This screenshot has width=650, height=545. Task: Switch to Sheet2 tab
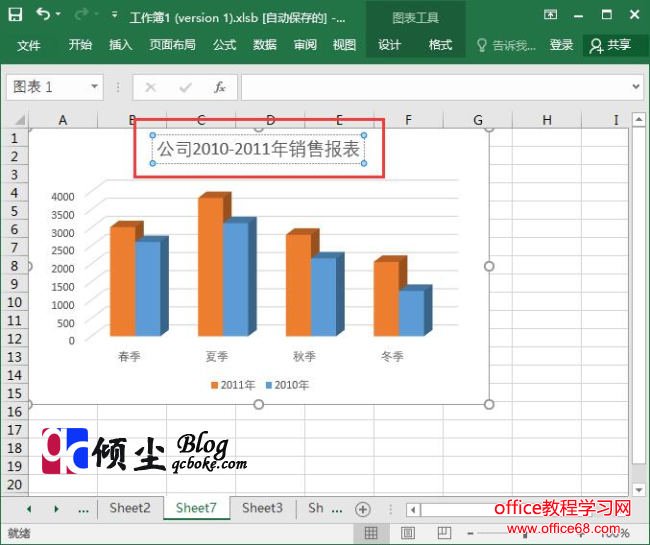130,508
